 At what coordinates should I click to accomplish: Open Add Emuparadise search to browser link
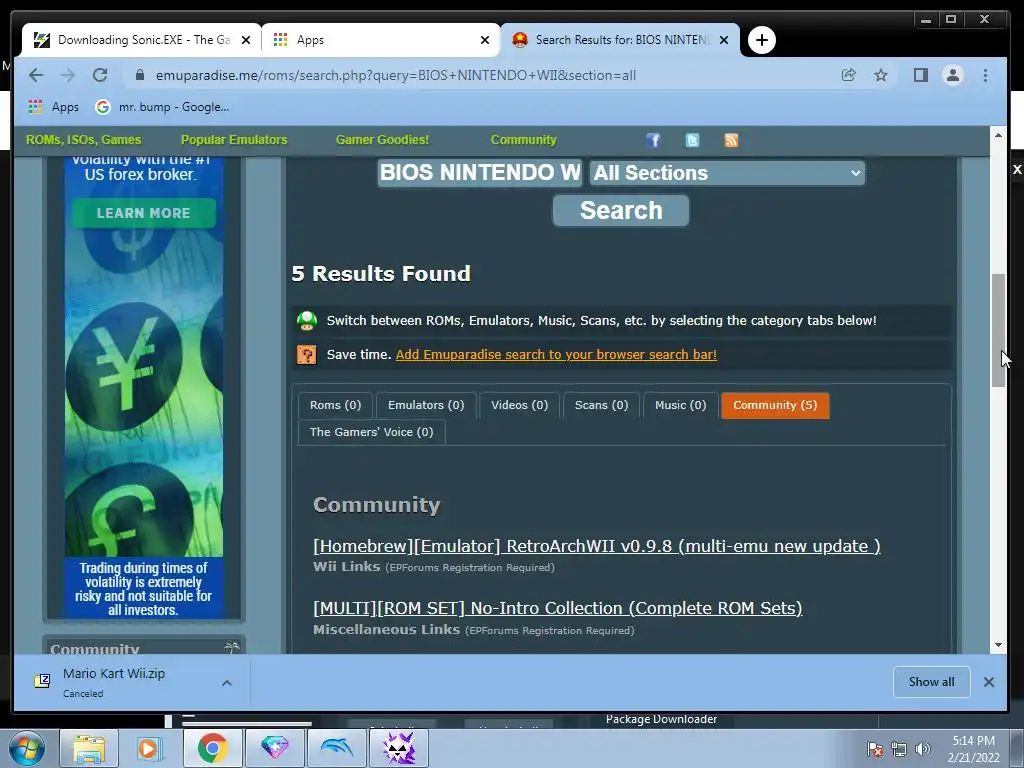pyautogui.click(x=556, y=355)
